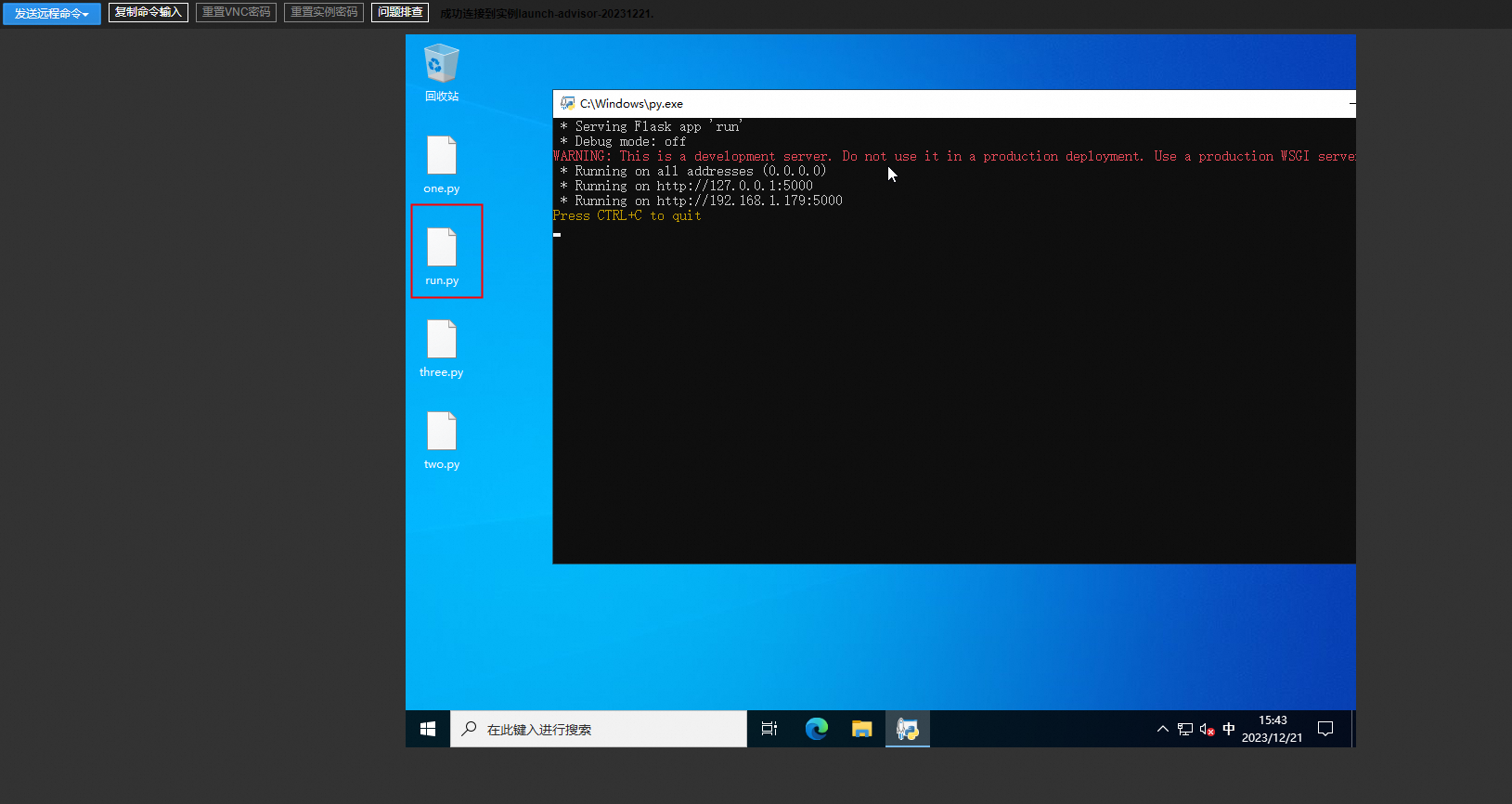
Task: Click the 'Running on all addresses' line
Action: tap(693, 171)
